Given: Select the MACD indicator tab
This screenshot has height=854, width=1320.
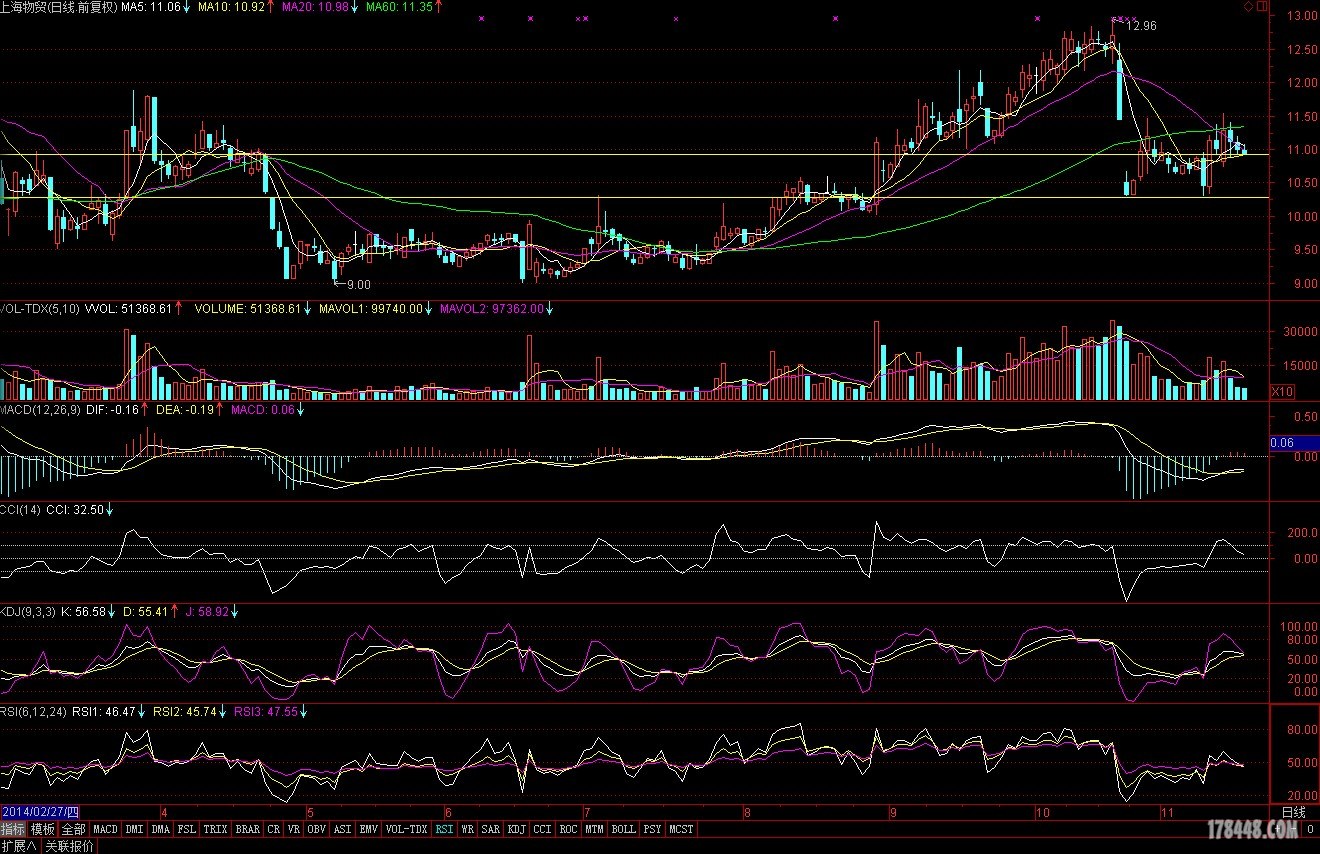Looking at the screenshot, I should [105, 829].
